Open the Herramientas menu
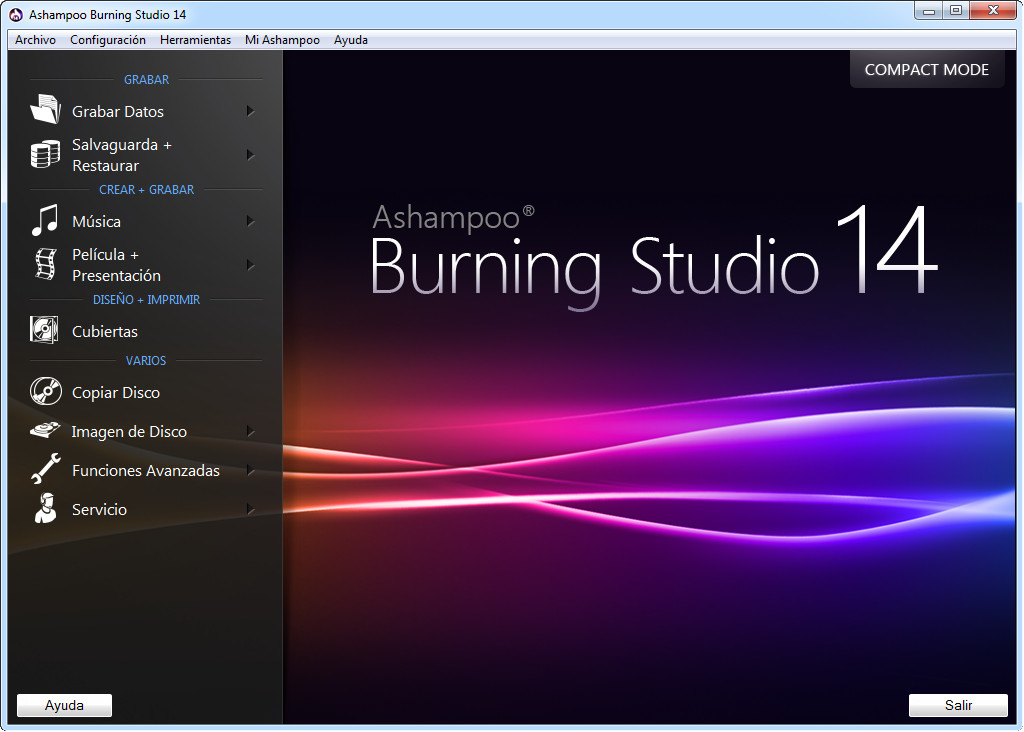Viewport: 1024px width, 732px height. (195, 40)
